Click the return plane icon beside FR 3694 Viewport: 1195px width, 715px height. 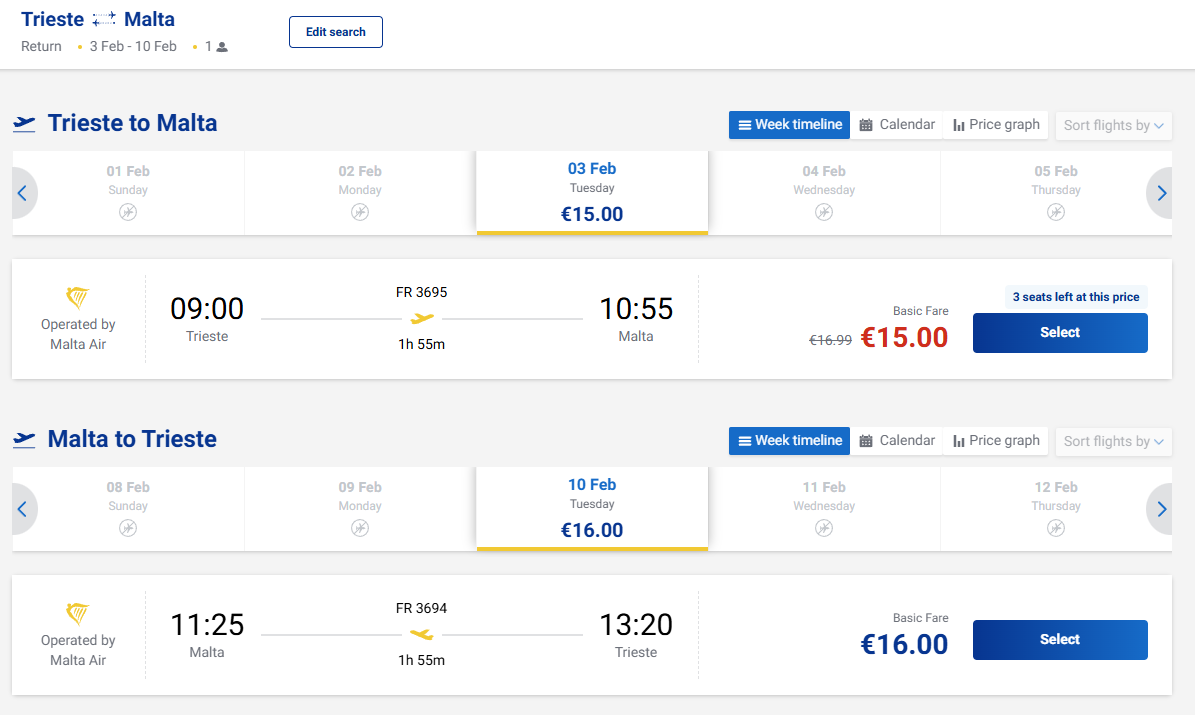click(422, 634)
